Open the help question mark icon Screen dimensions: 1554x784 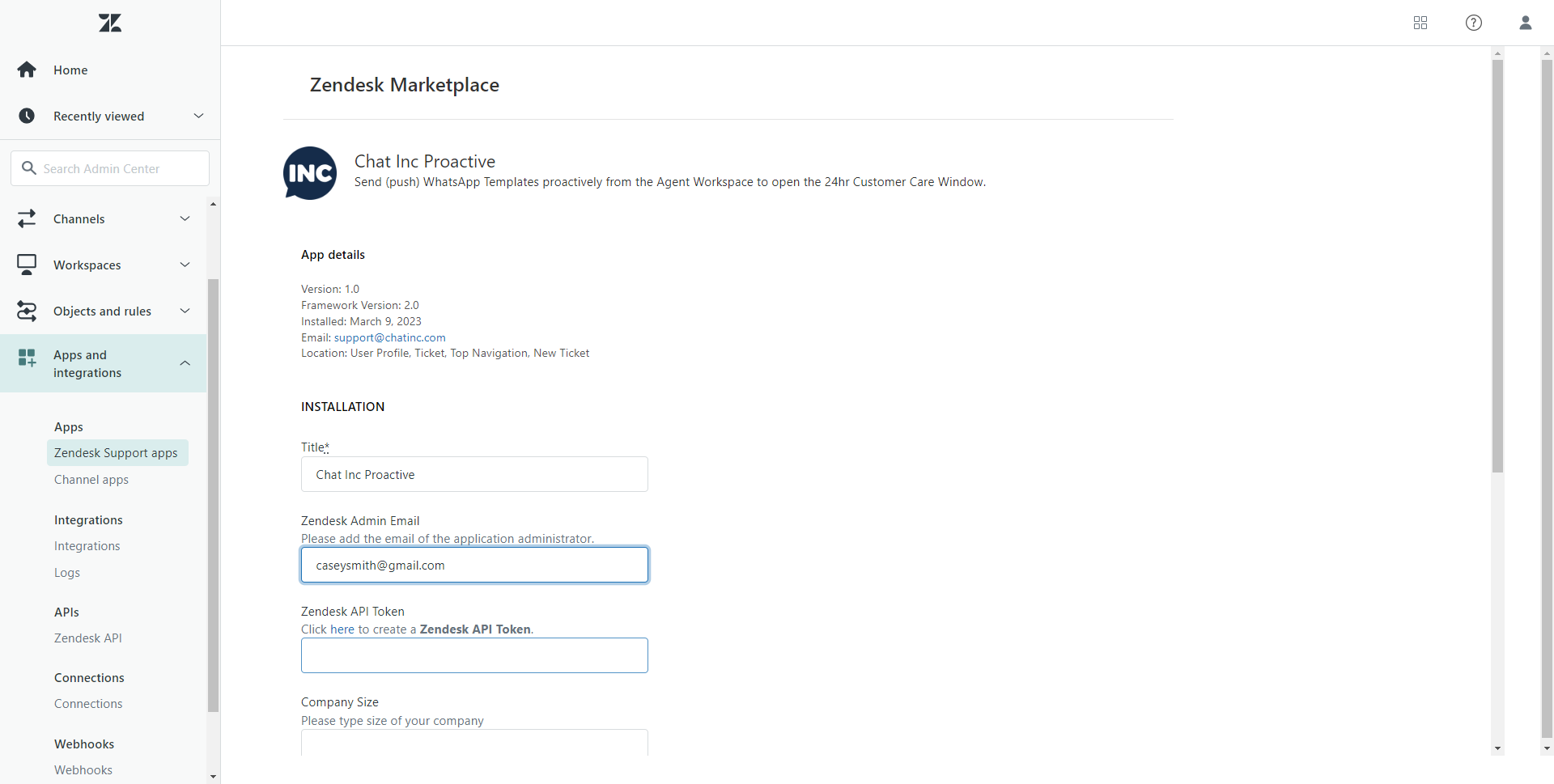[x=1474, y=23]
